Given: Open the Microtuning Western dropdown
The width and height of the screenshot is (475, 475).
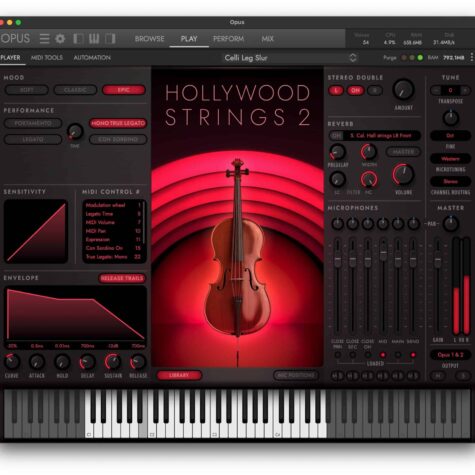Looking at the screenshot, I should coord(451,159).
